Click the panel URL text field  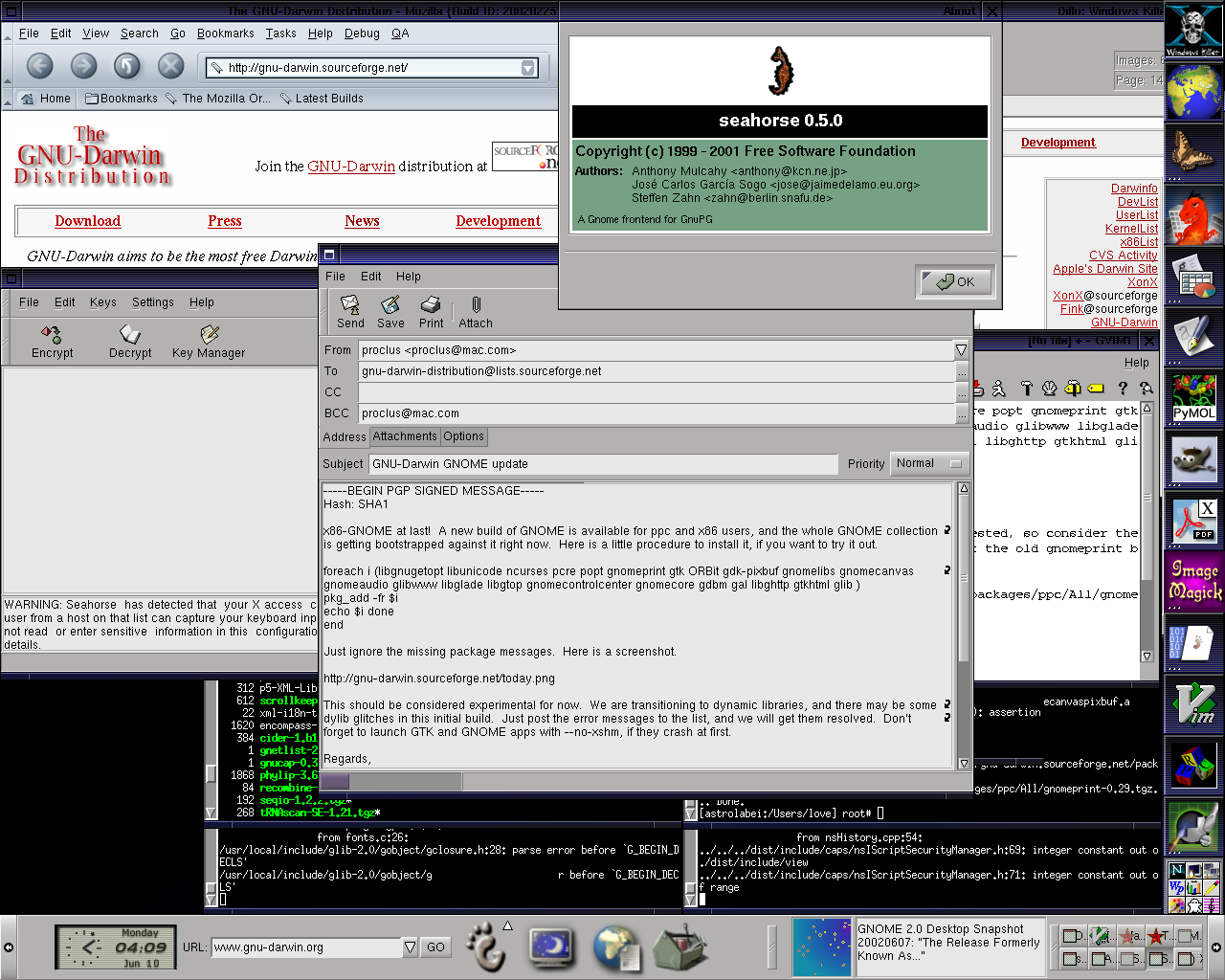tap(306, 947)
